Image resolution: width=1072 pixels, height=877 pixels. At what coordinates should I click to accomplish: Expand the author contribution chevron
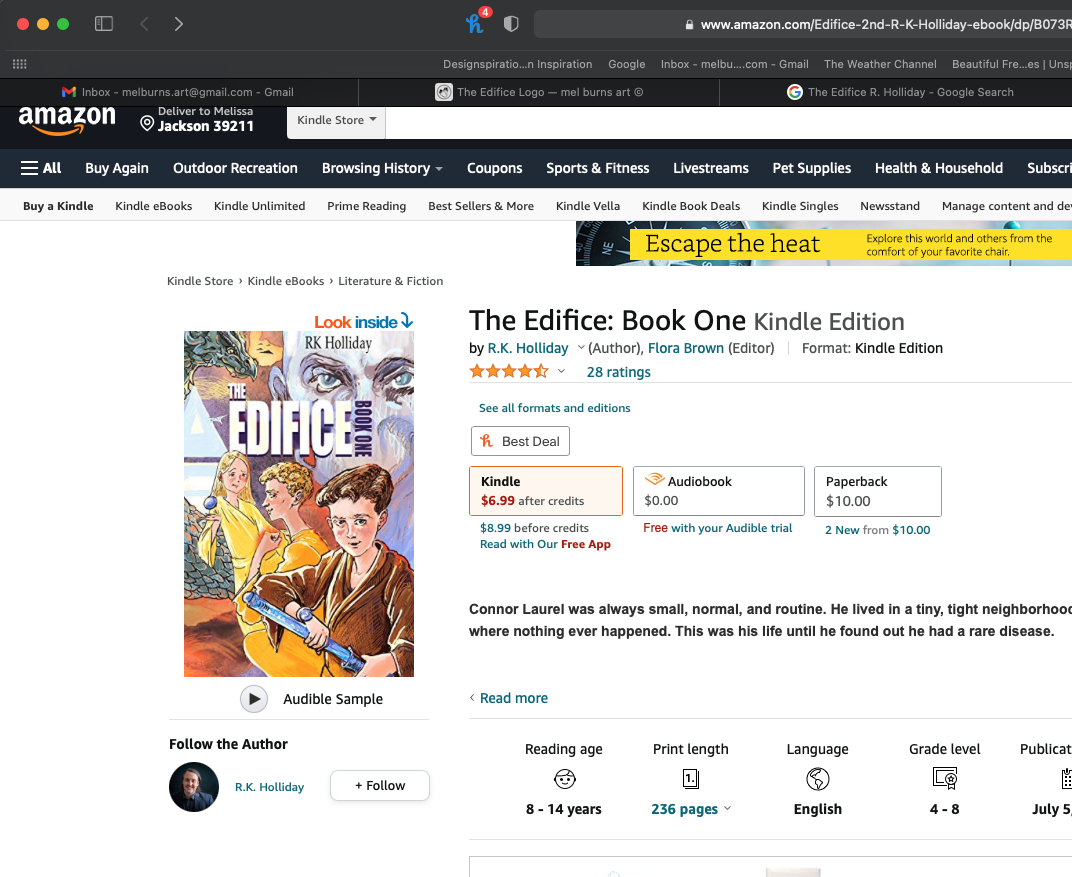coord(581,347)
